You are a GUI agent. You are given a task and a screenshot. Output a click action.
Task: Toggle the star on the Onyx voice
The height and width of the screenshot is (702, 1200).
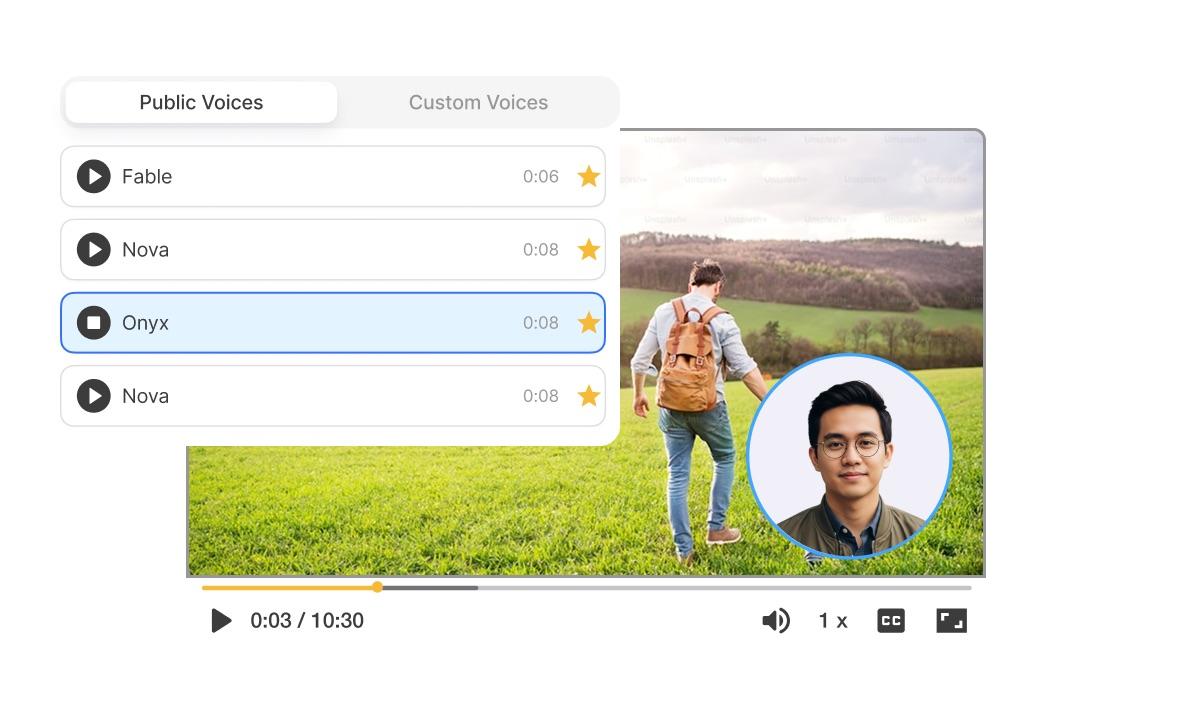pyautogui.click(x=589, y=322)
